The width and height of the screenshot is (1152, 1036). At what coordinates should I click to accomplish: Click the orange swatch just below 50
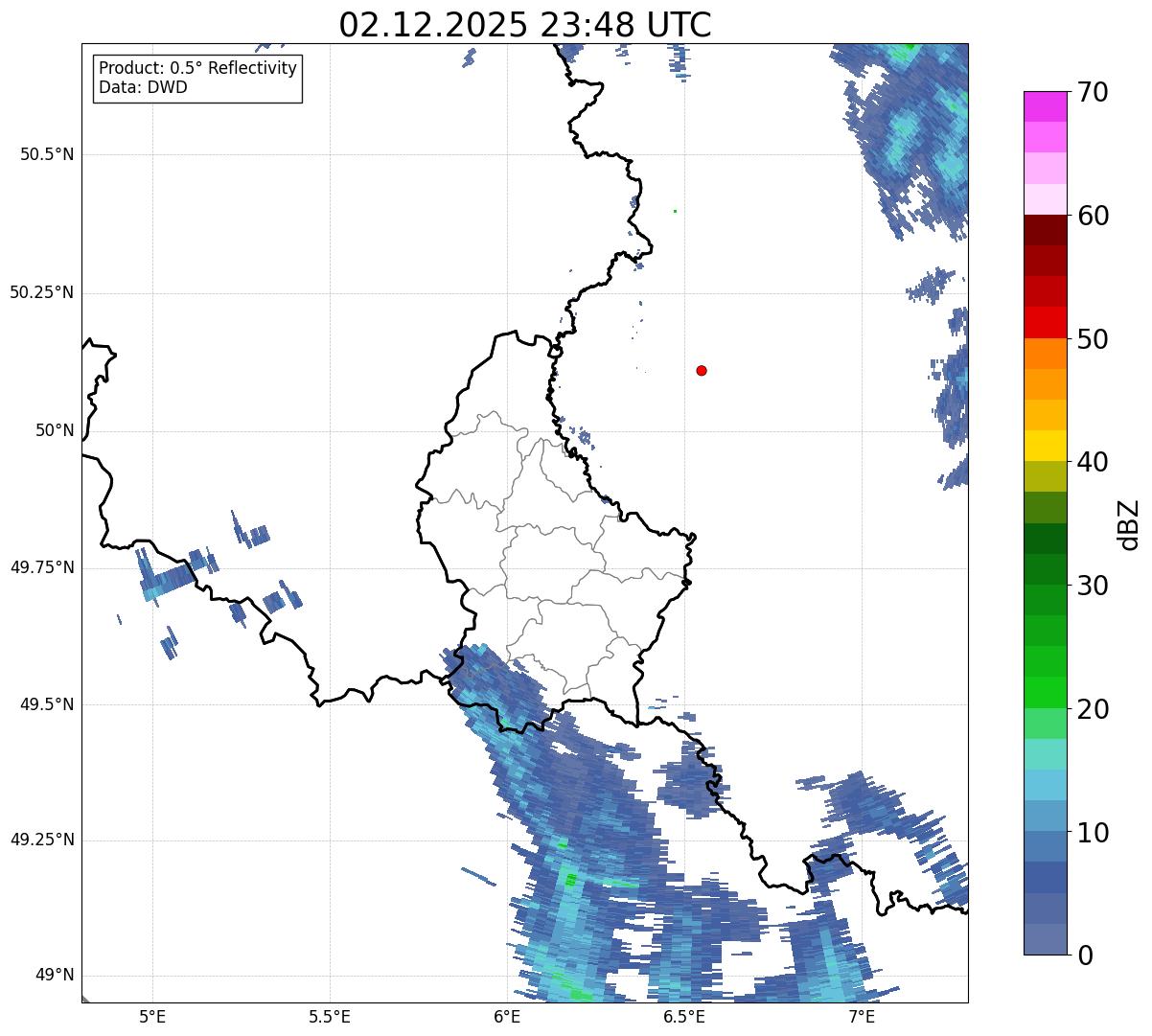(1045, 354)
